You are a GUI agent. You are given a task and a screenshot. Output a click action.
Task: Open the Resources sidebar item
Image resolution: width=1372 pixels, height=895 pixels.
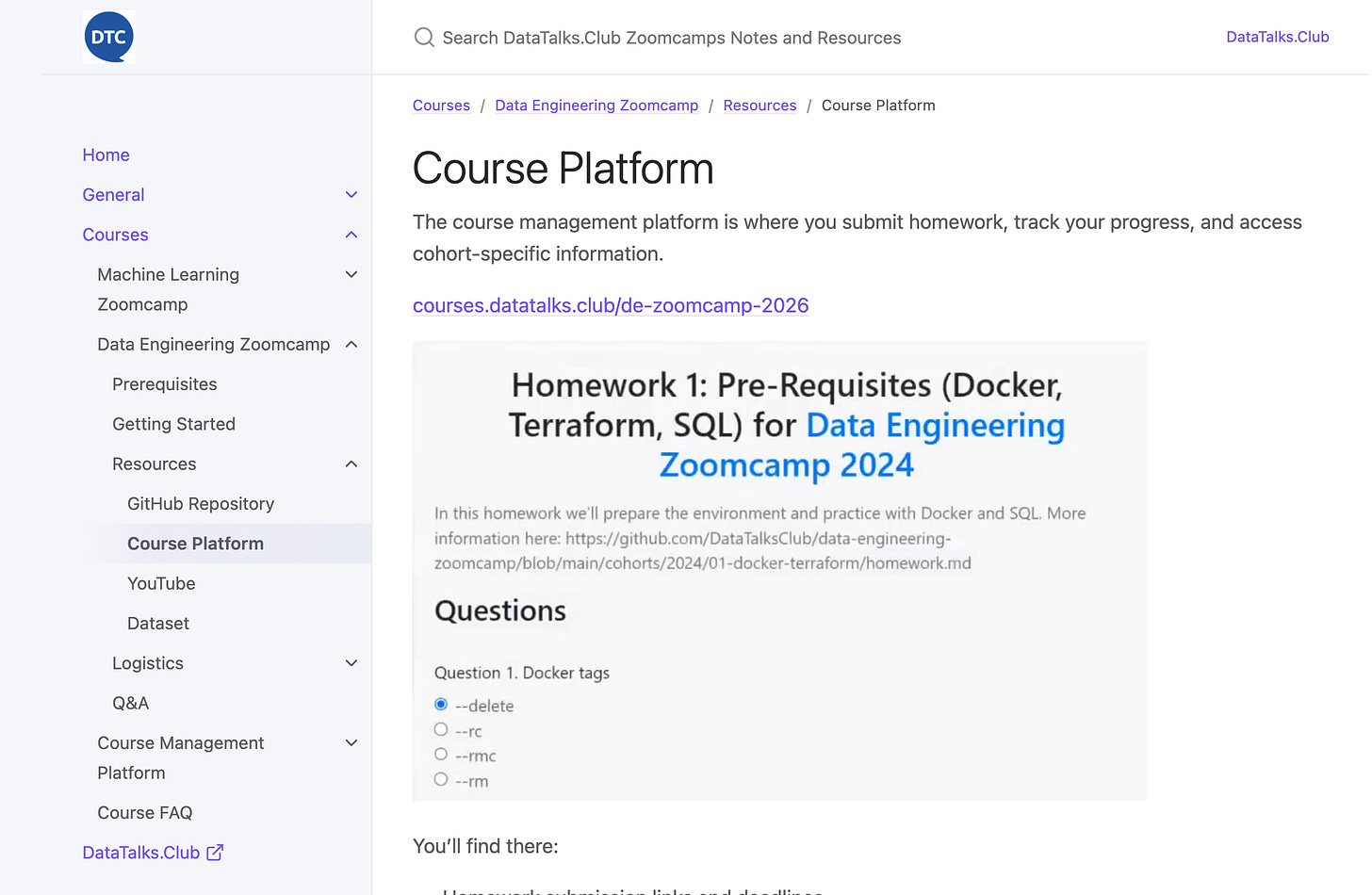(154, 464)
